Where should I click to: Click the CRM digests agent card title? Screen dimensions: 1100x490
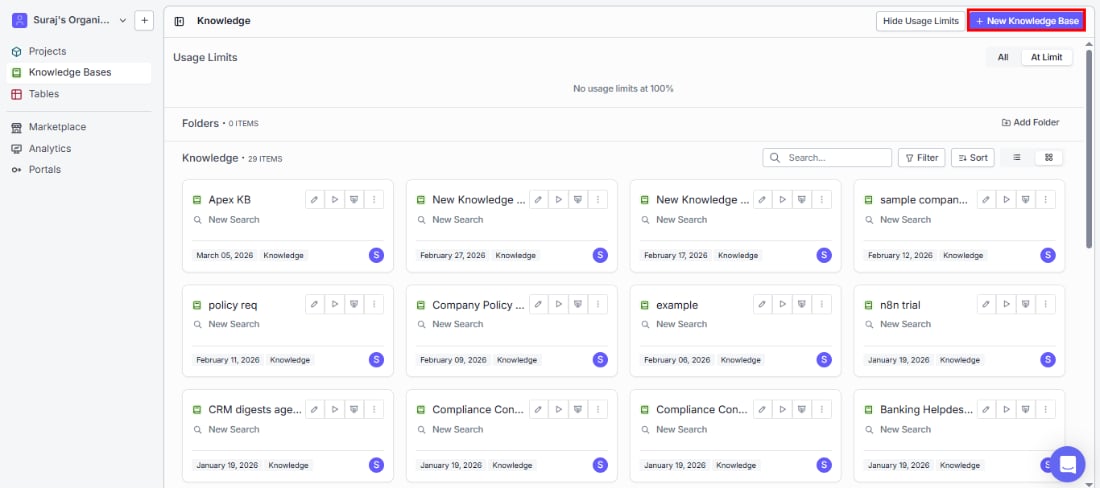[255, 410]
